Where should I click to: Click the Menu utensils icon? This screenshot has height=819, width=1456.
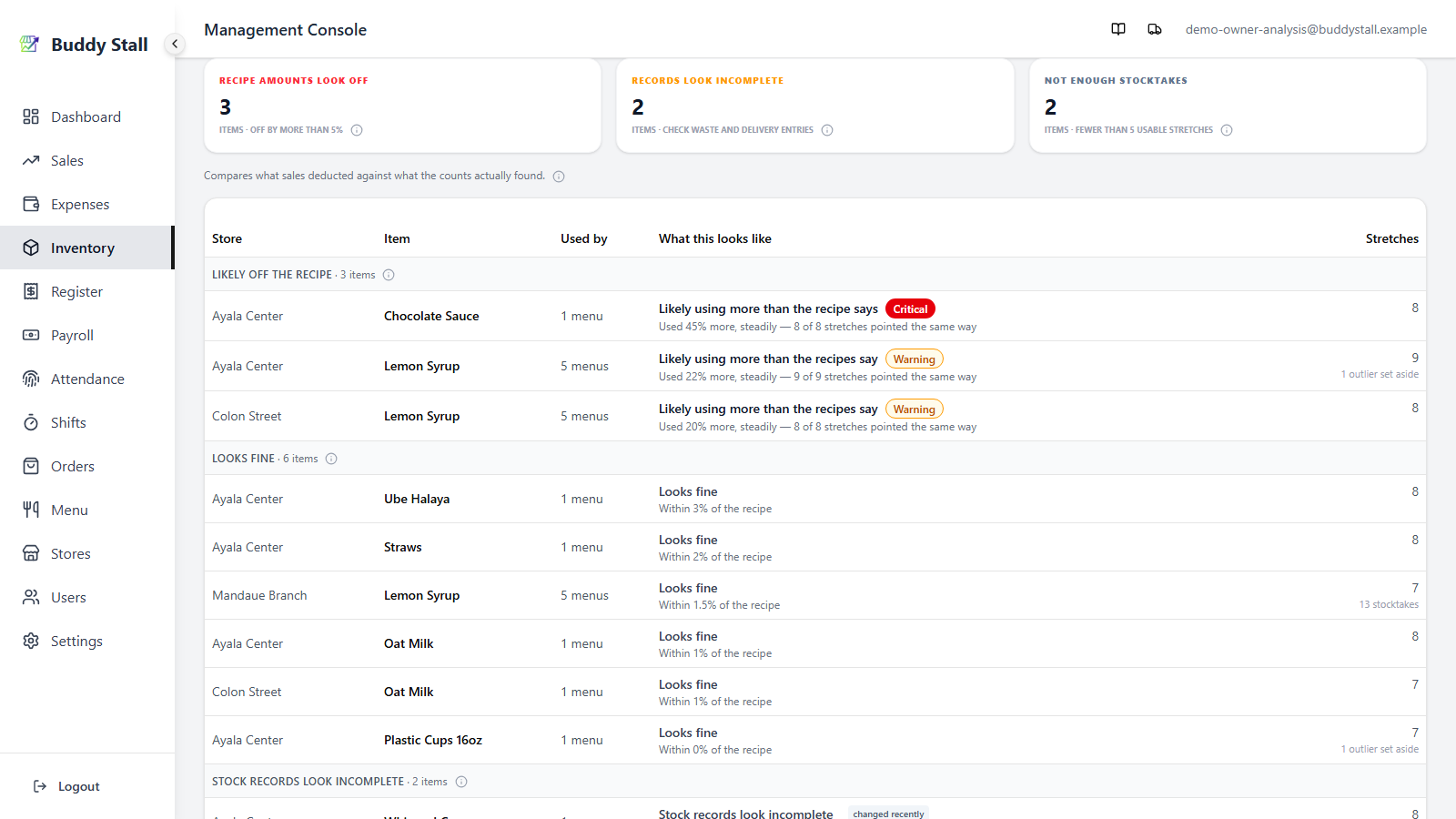pyautogui.click(x=31, y=510)
